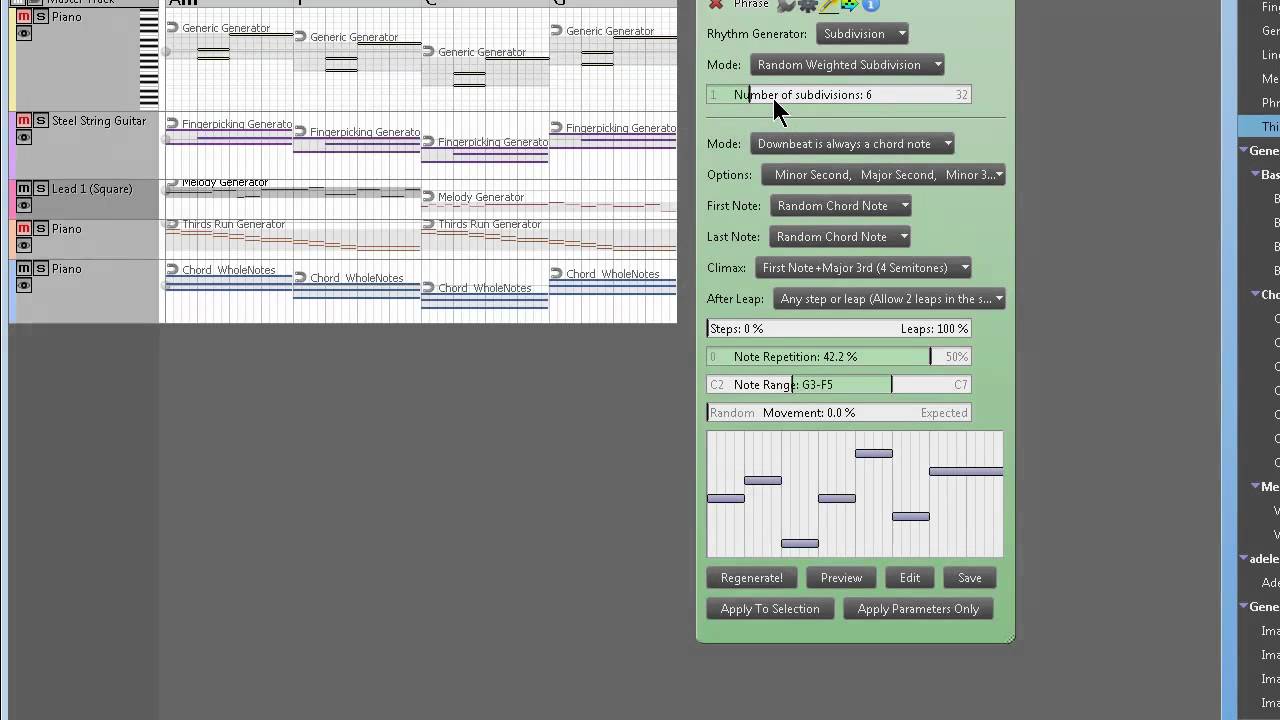The width and height of the screenshot is (1280, 720).
Task: Click the Edit button
Action: 910,578
